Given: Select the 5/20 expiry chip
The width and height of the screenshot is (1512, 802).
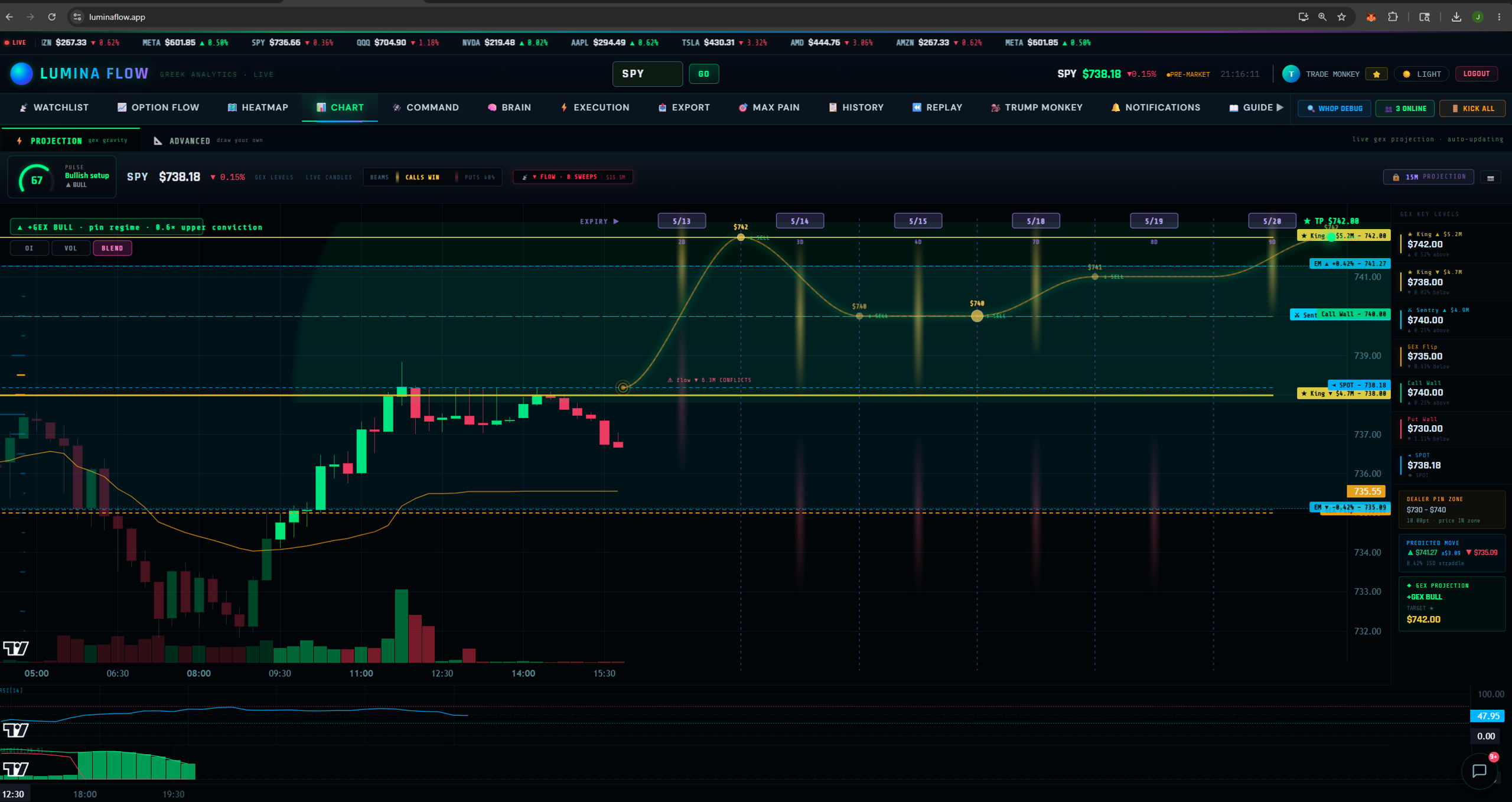Looking at the screenshot, I should [x=1272, y=221].
